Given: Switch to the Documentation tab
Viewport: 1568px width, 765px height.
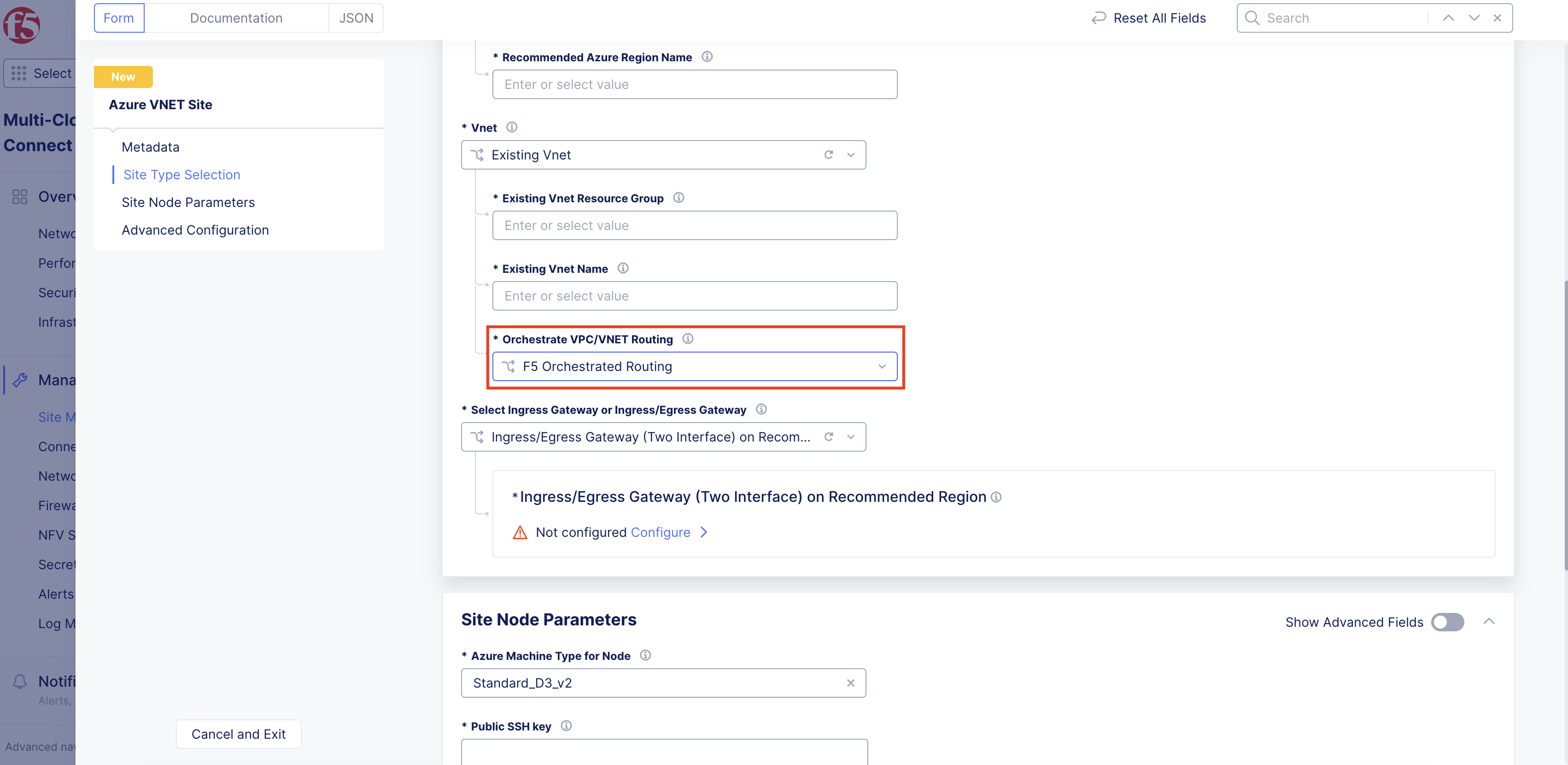Looking at the screenshot, I should click(236, 18).
